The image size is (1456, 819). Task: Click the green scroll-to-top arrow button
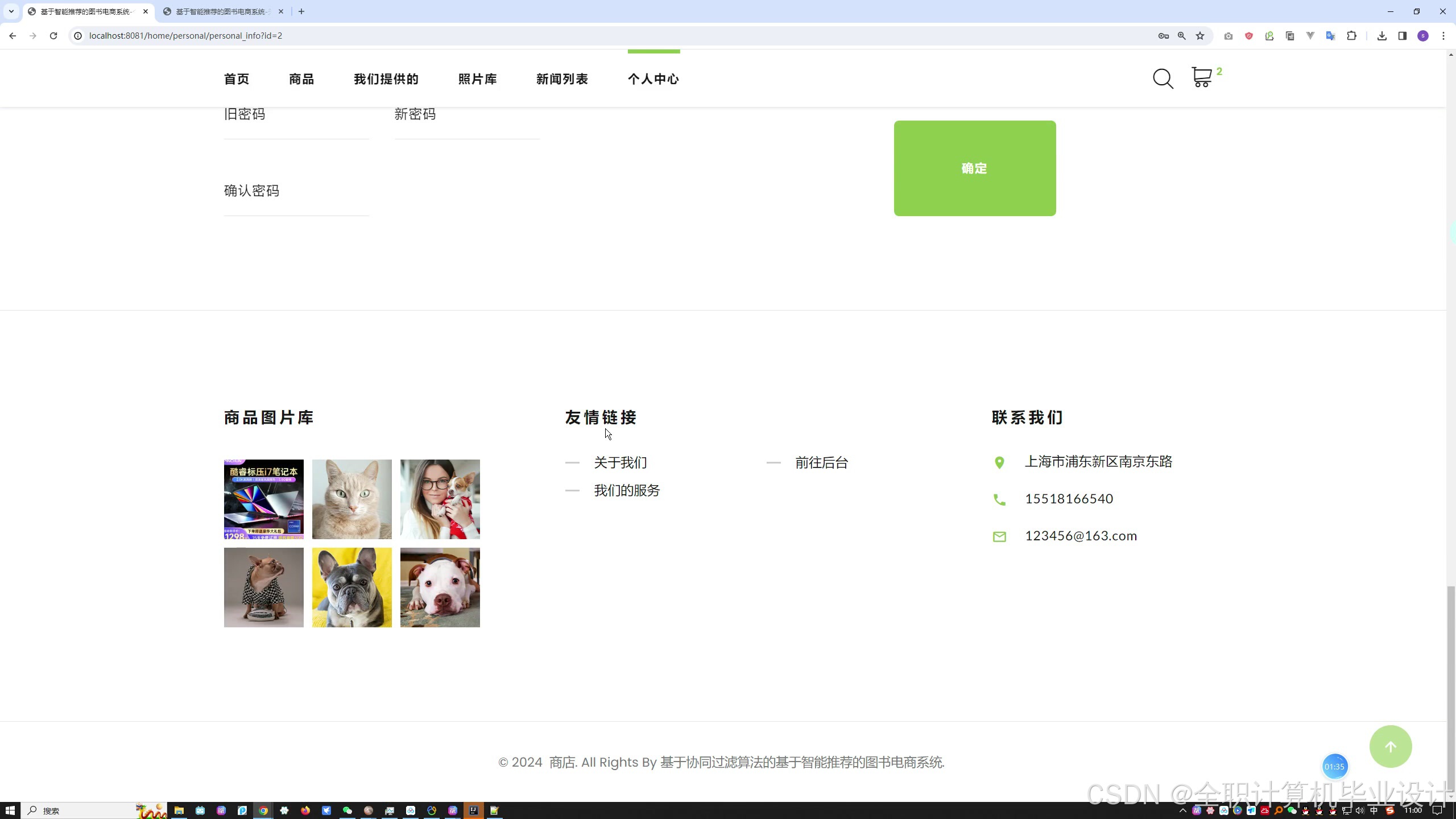click(x=1390, y=747)
